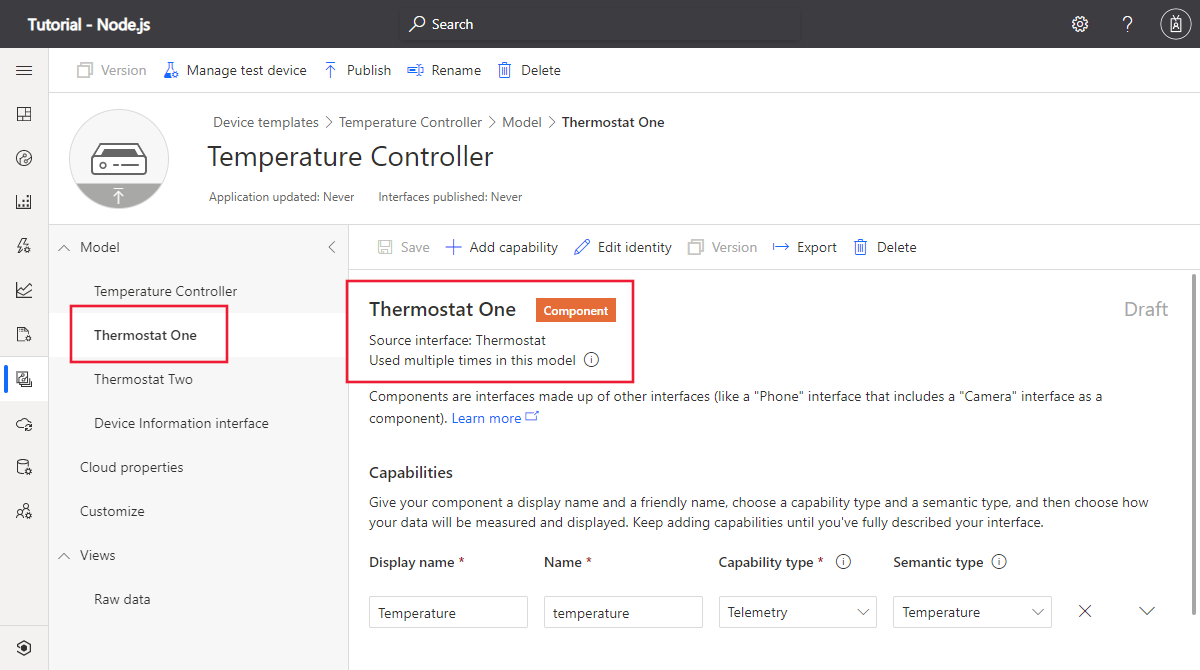Open the Learn more link about components

[487, 416]
